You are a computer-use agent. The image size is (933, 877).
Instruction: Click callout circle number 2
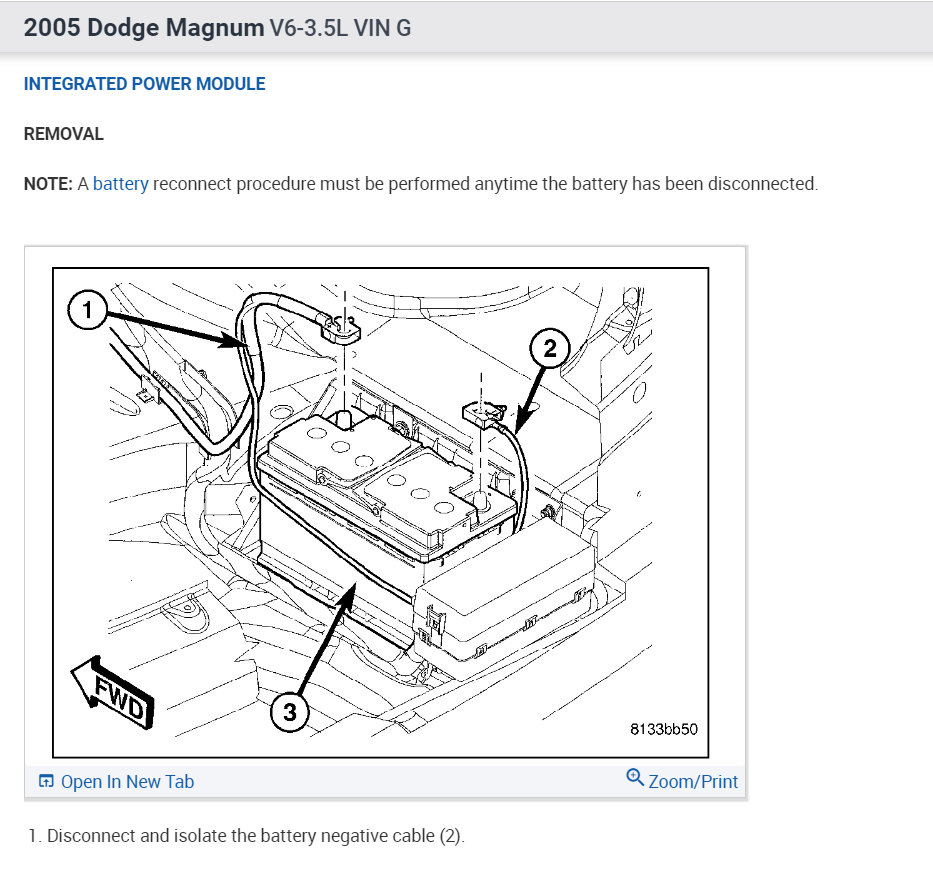550,348
